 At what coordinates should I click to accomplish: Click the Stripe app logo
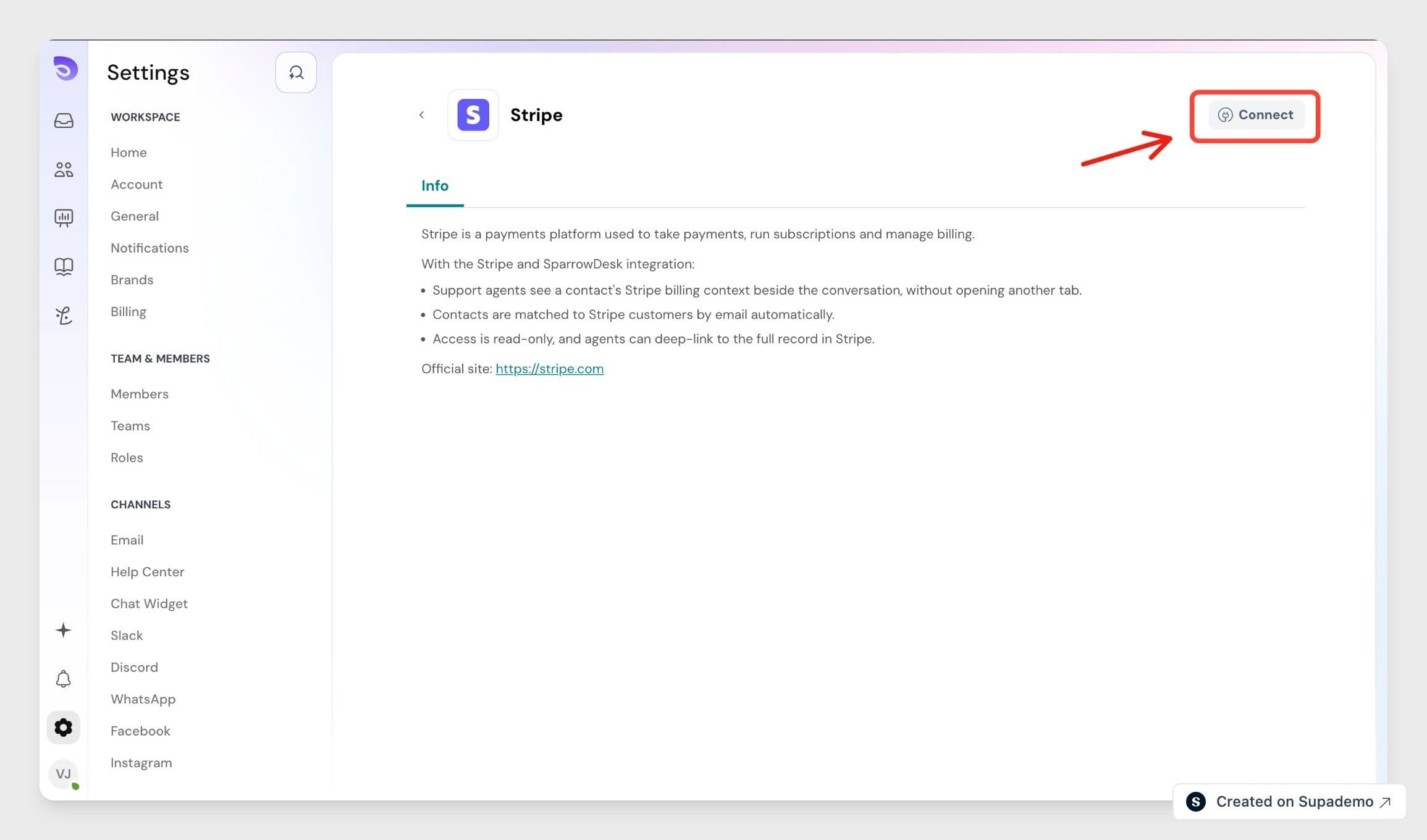[x=473, y=115]
